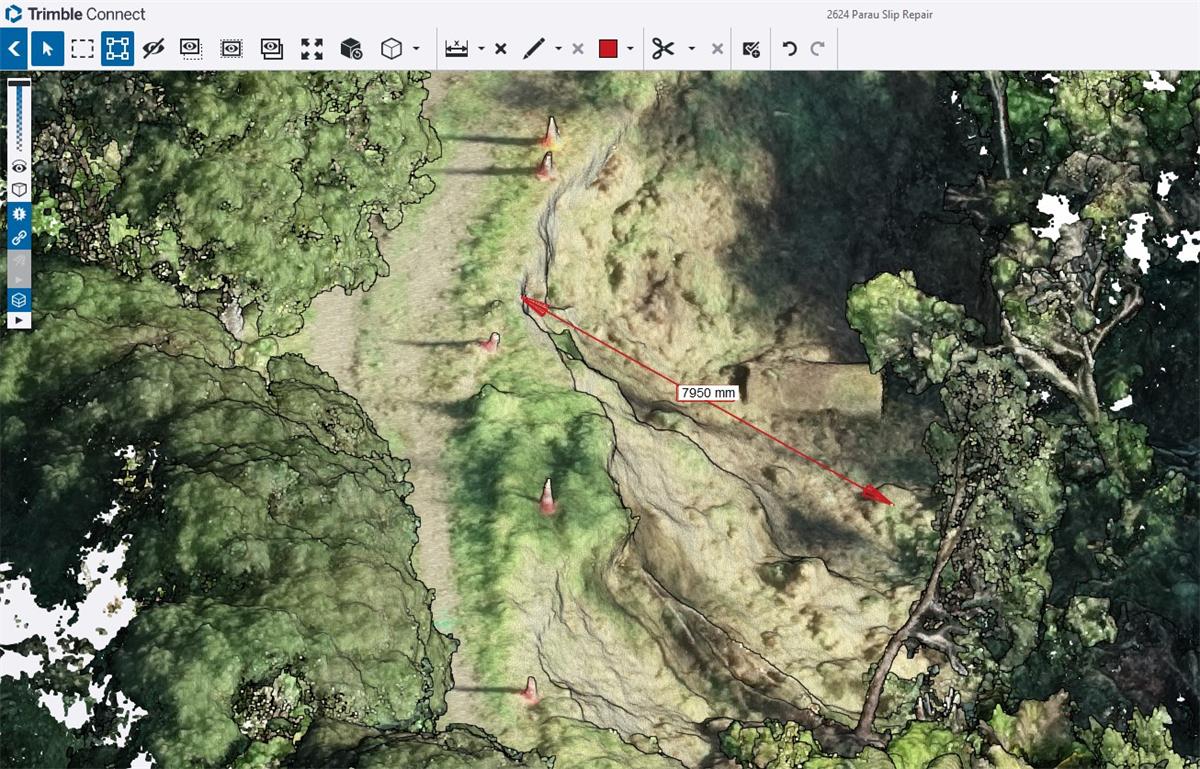Viewport: 1200px width, 769px height.
Task: Collapse the side panel with the back chevron
Action: 13,48
